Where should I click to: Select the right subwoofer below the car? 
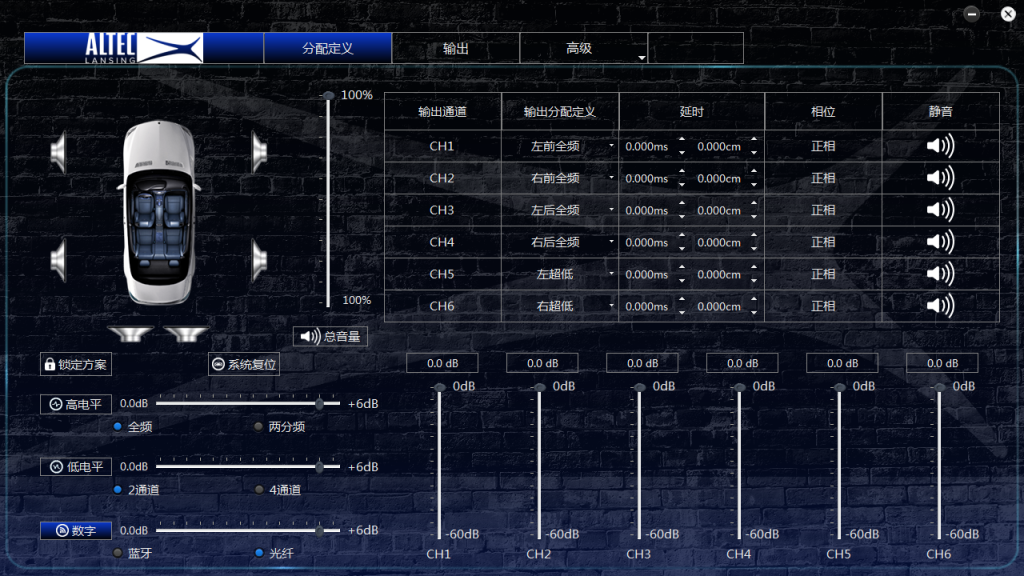click(186, 334)
